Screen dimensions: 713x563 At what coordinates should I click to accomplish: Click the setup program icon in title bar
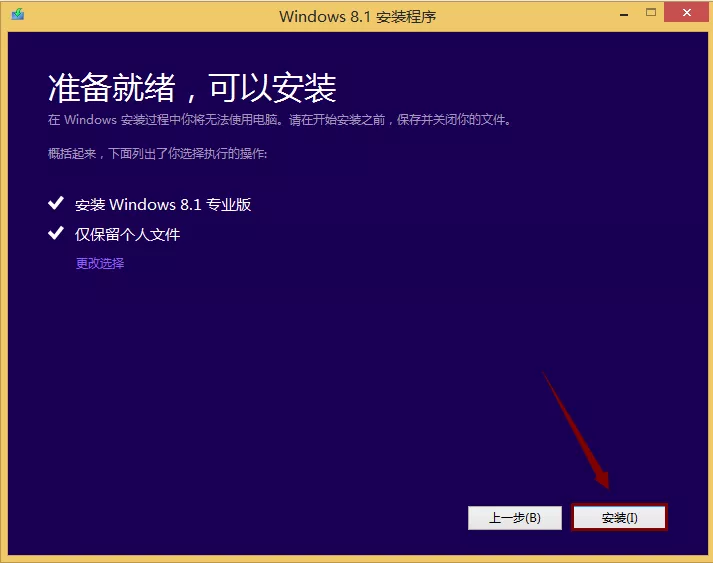click(x=18, y=15)
